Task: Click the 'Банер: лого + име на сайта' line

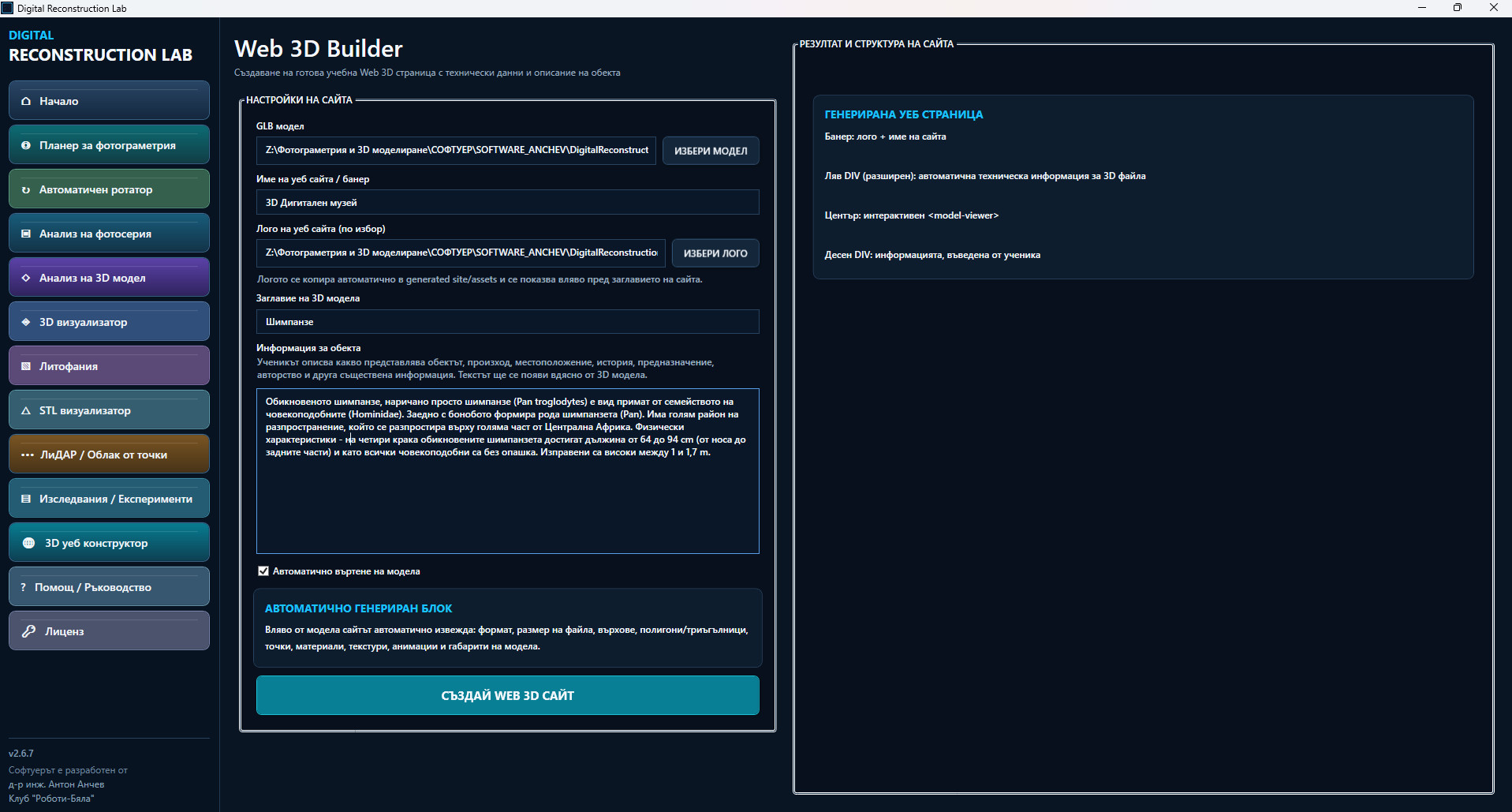Action: tap(885, 137)
